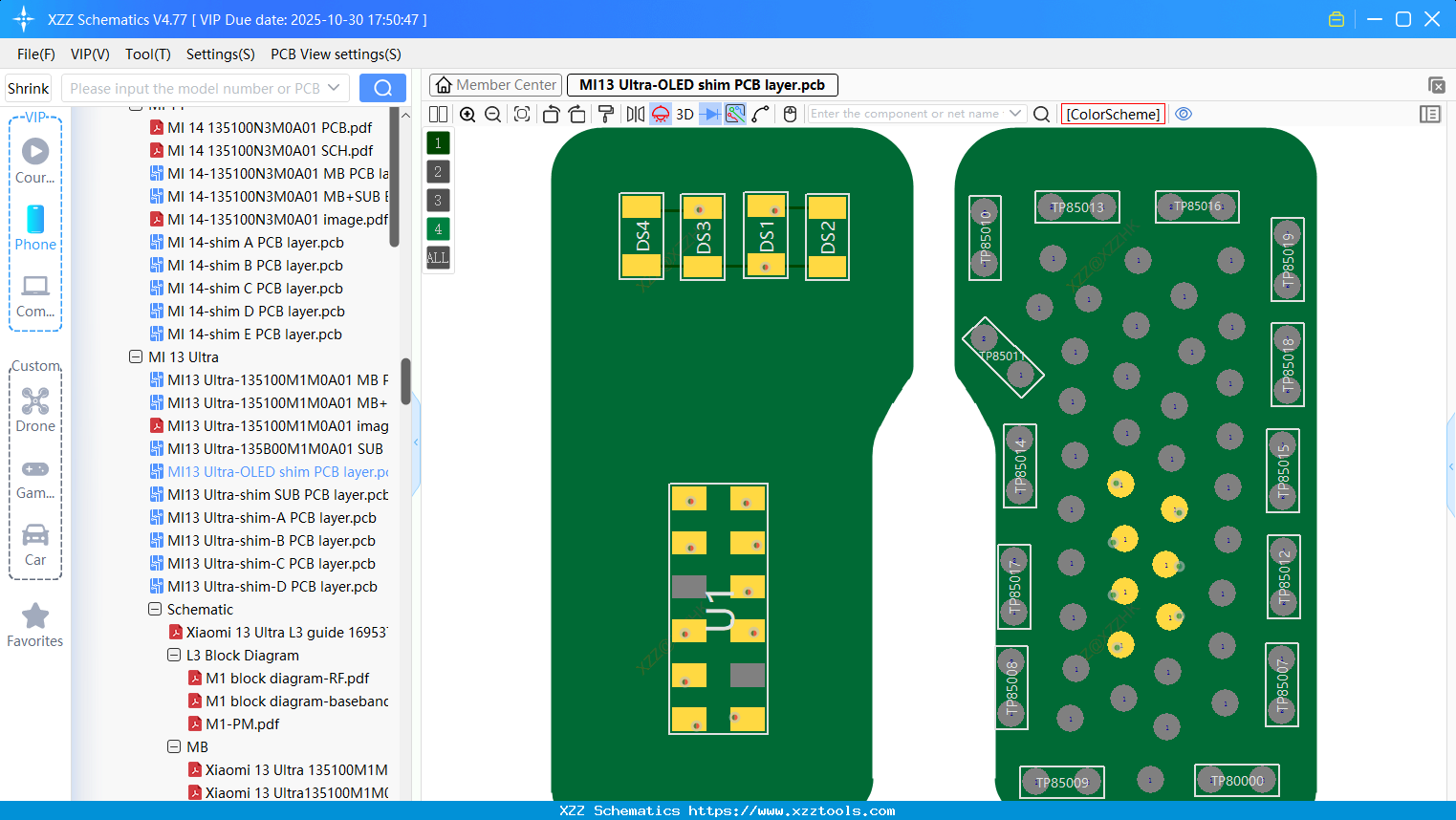Image resolution: width=1456 pixels, height=820 pixels.
Task: Collapse the Schematic section in the tree
Action: coord(154,609)
